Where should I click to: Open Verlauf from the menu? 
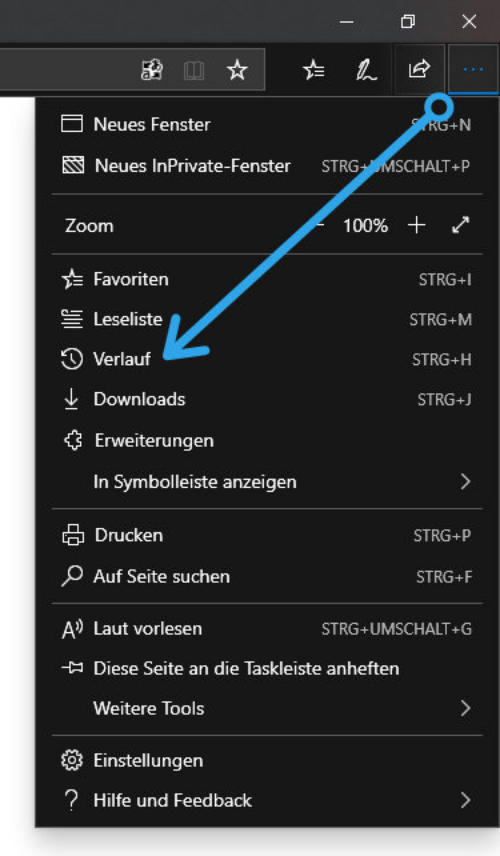267,359
